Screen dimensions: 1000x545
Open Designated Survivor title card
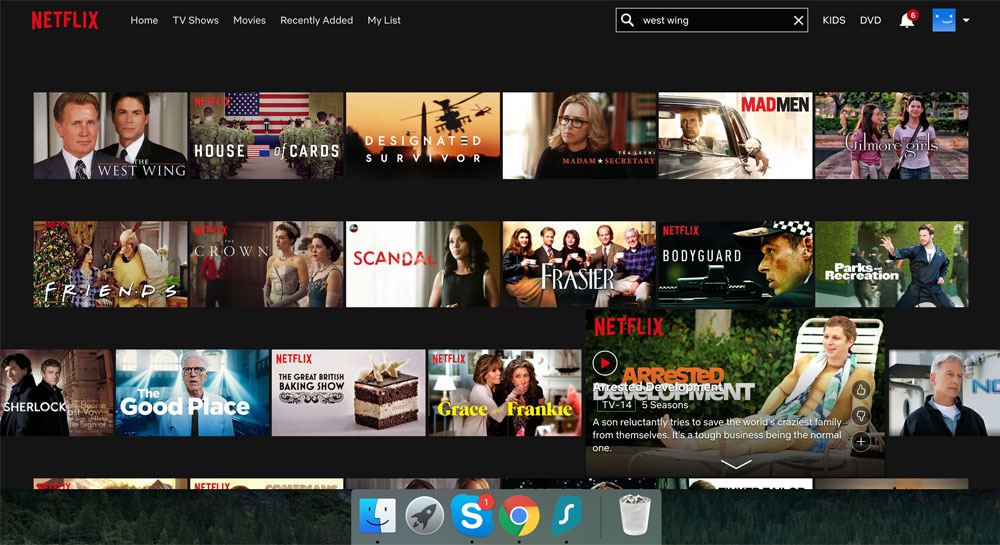(x=423, y=136)
